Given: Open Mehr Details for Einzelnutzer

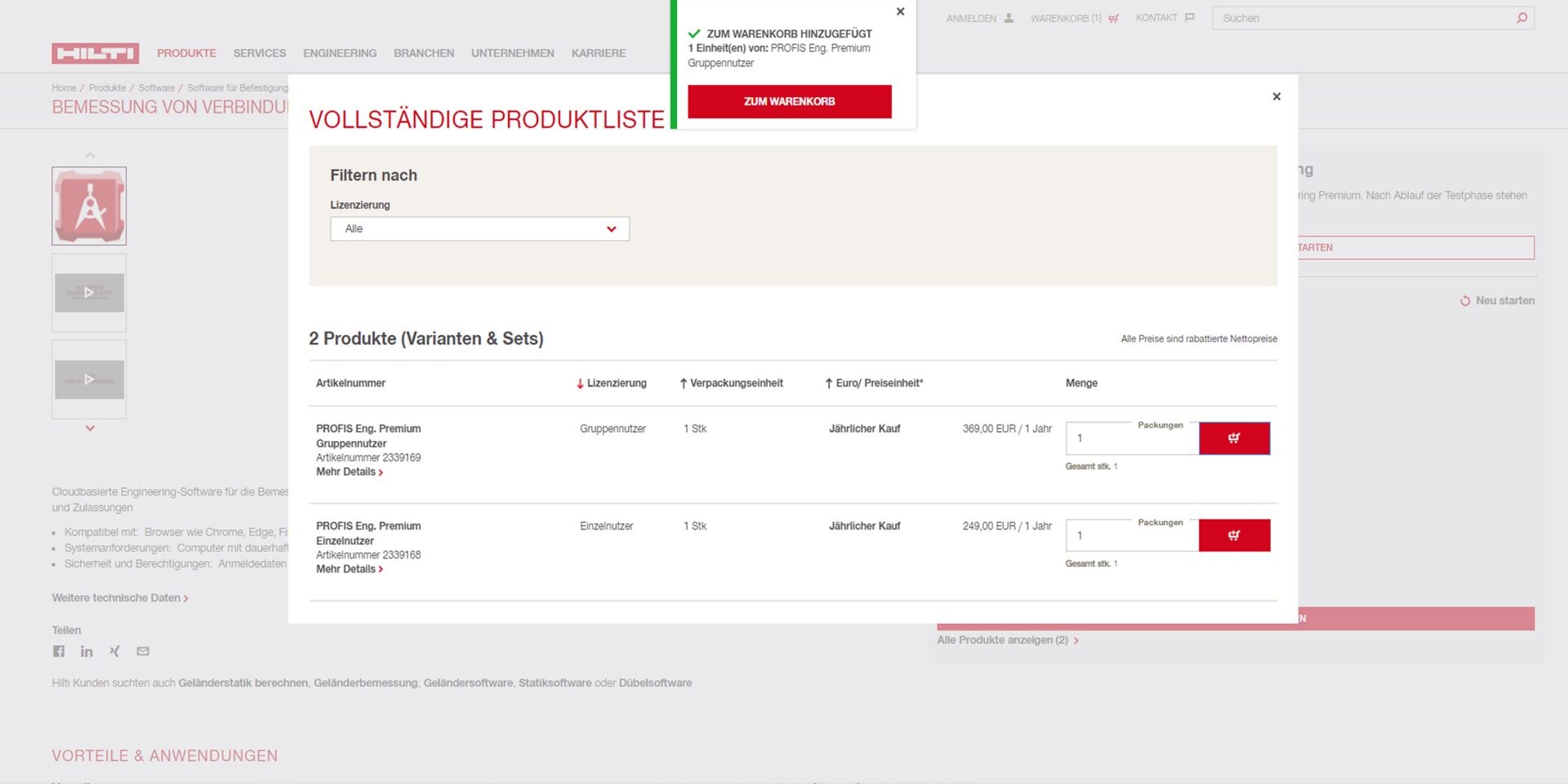Looking at the screenshot, I should pyautogui.click(x=350, y=569).
